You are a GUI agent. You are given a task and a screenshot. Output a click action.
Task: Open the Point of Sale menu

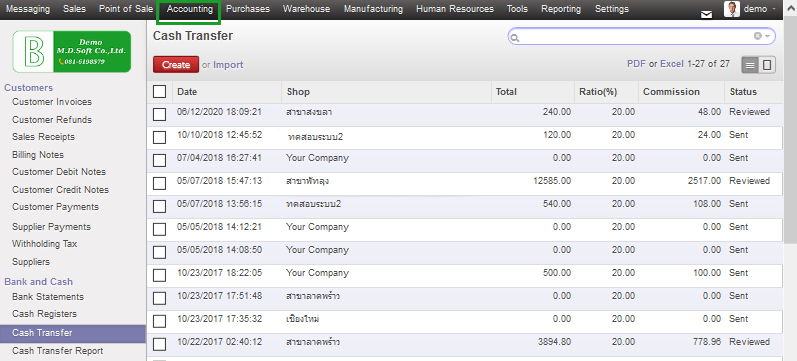click(x=126, y=9)
